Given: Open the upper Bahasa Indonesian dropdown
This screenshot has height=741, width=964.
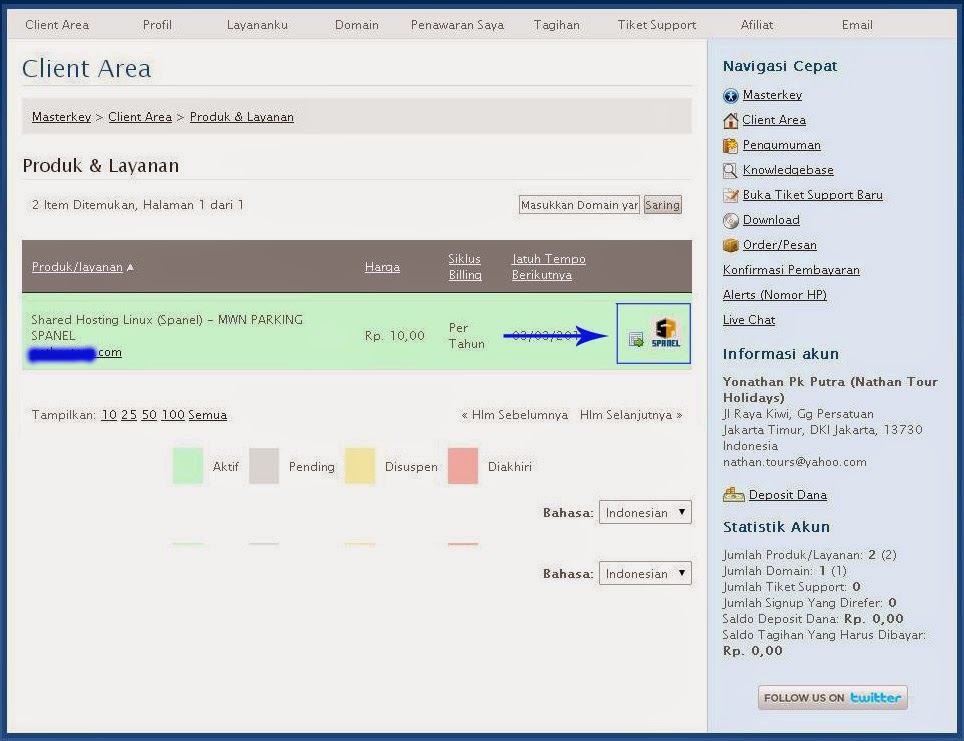Looking at the screenshot, I should click(645, 512).
